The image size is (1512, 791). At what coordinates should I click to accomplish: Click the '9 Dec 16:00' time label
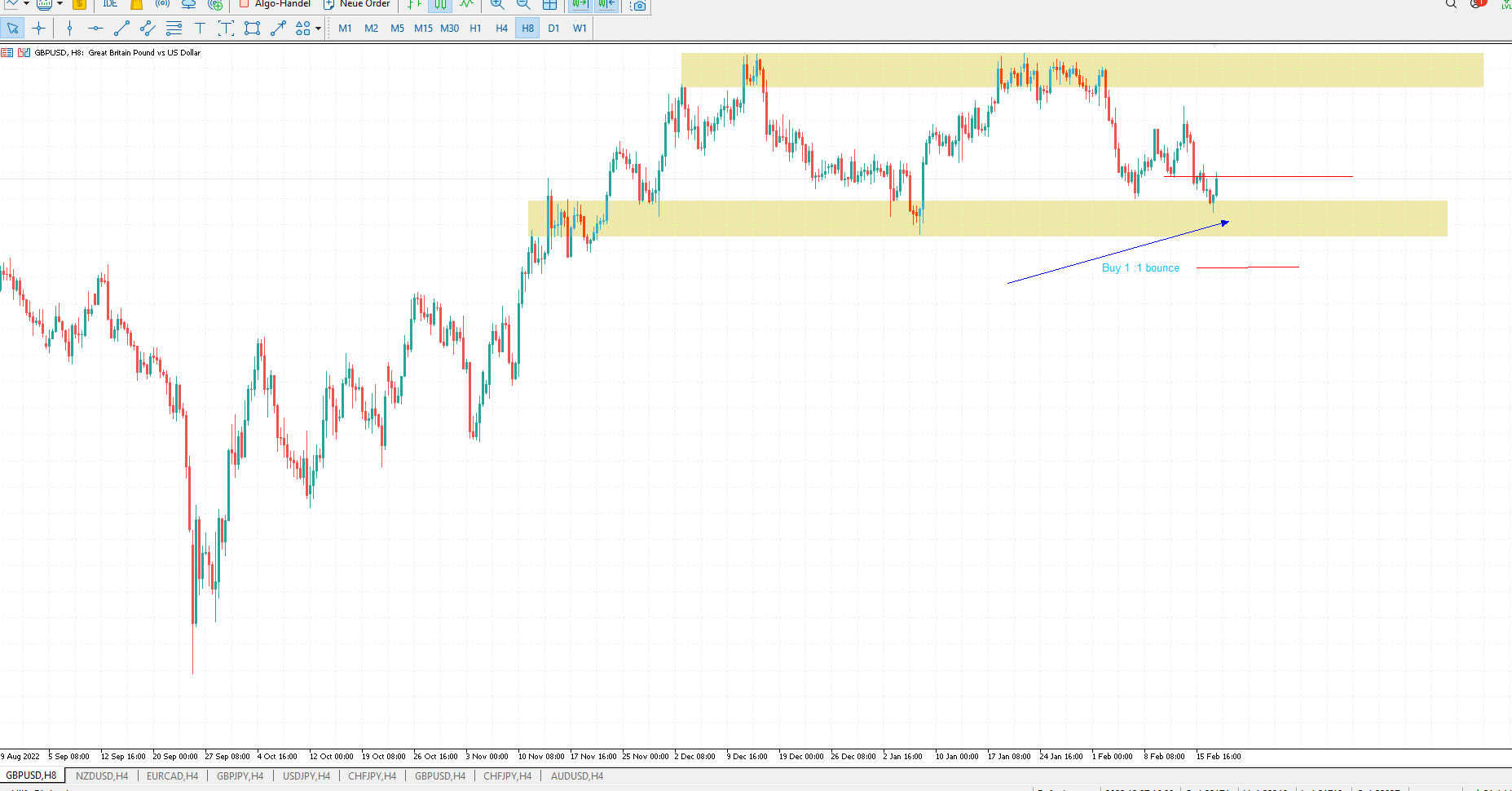pyautogui.click(x=747, y=757)
